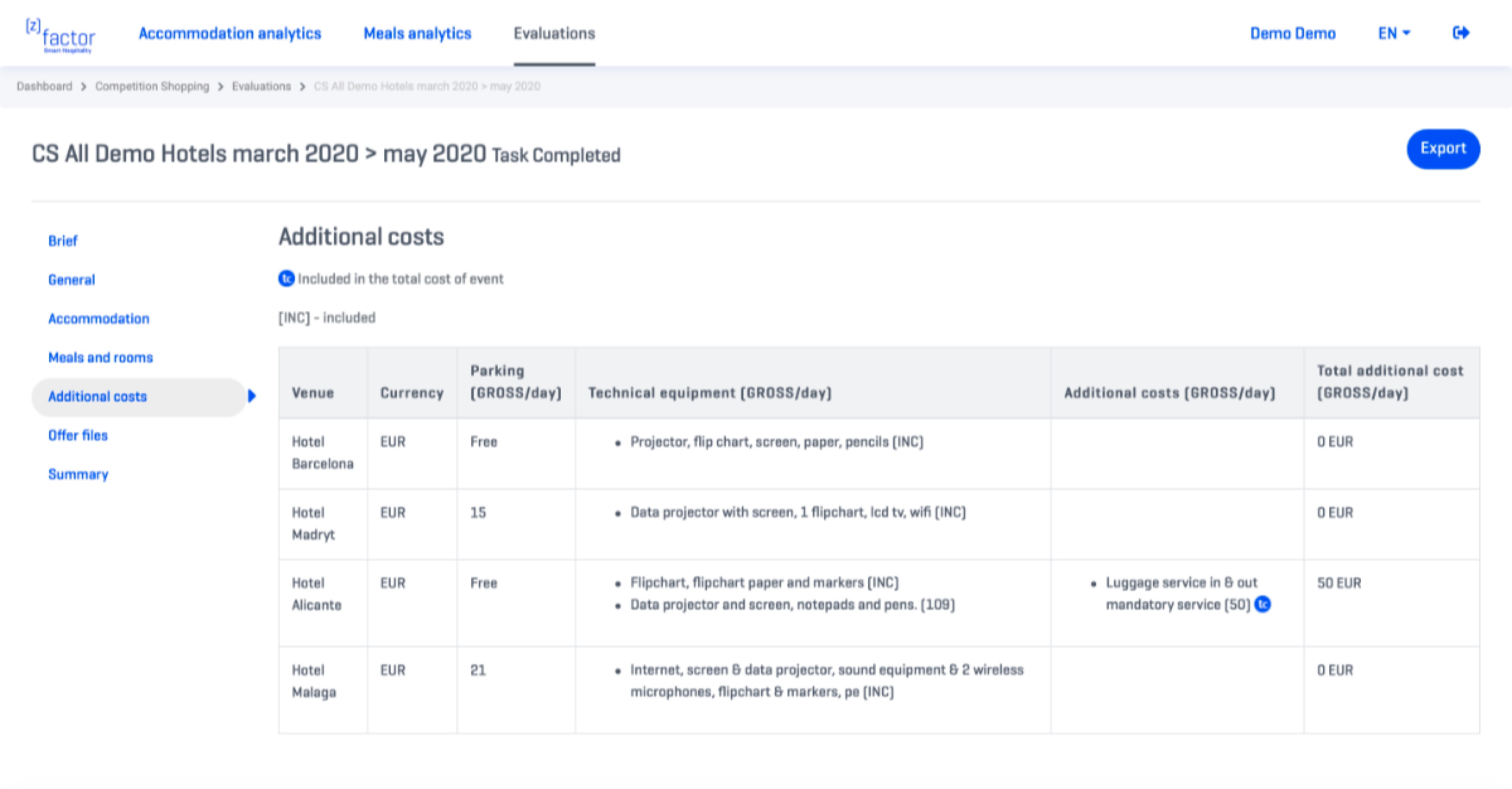Open Demo Demo user link

point(1292,34)
